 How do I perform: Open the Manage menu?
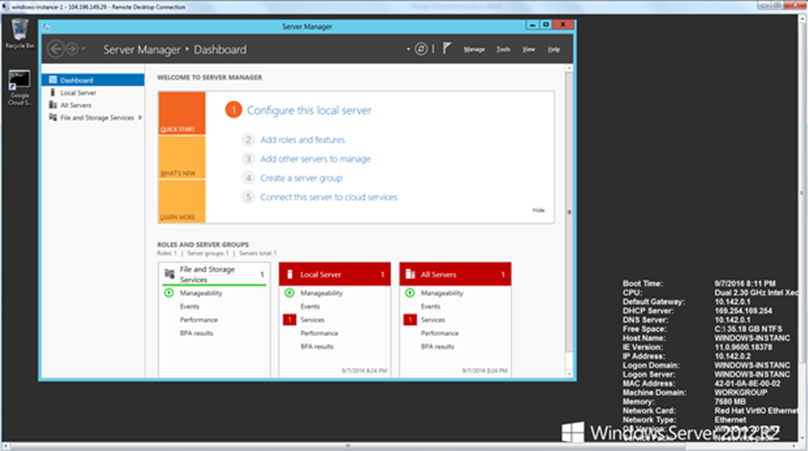click(474, 49)
